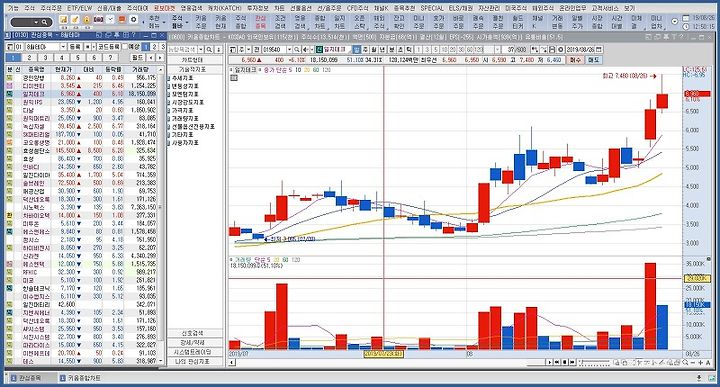Click the calendar icon by date 15/08/26 top right
720x387 pixels.
coord(686,17)
